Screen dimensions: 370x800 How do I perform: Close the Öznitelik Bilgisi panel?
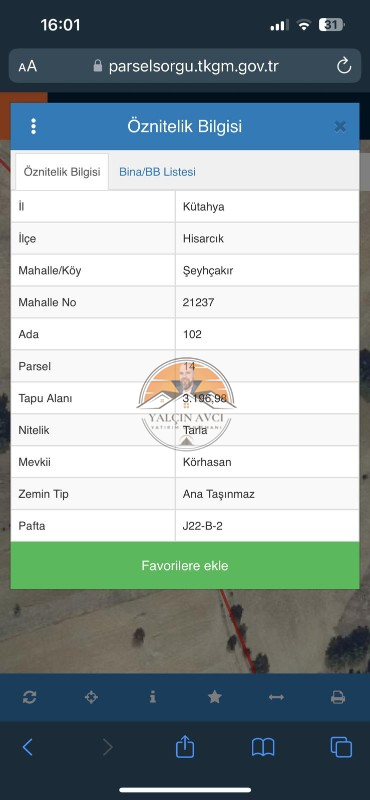click(x=340, y=127)
